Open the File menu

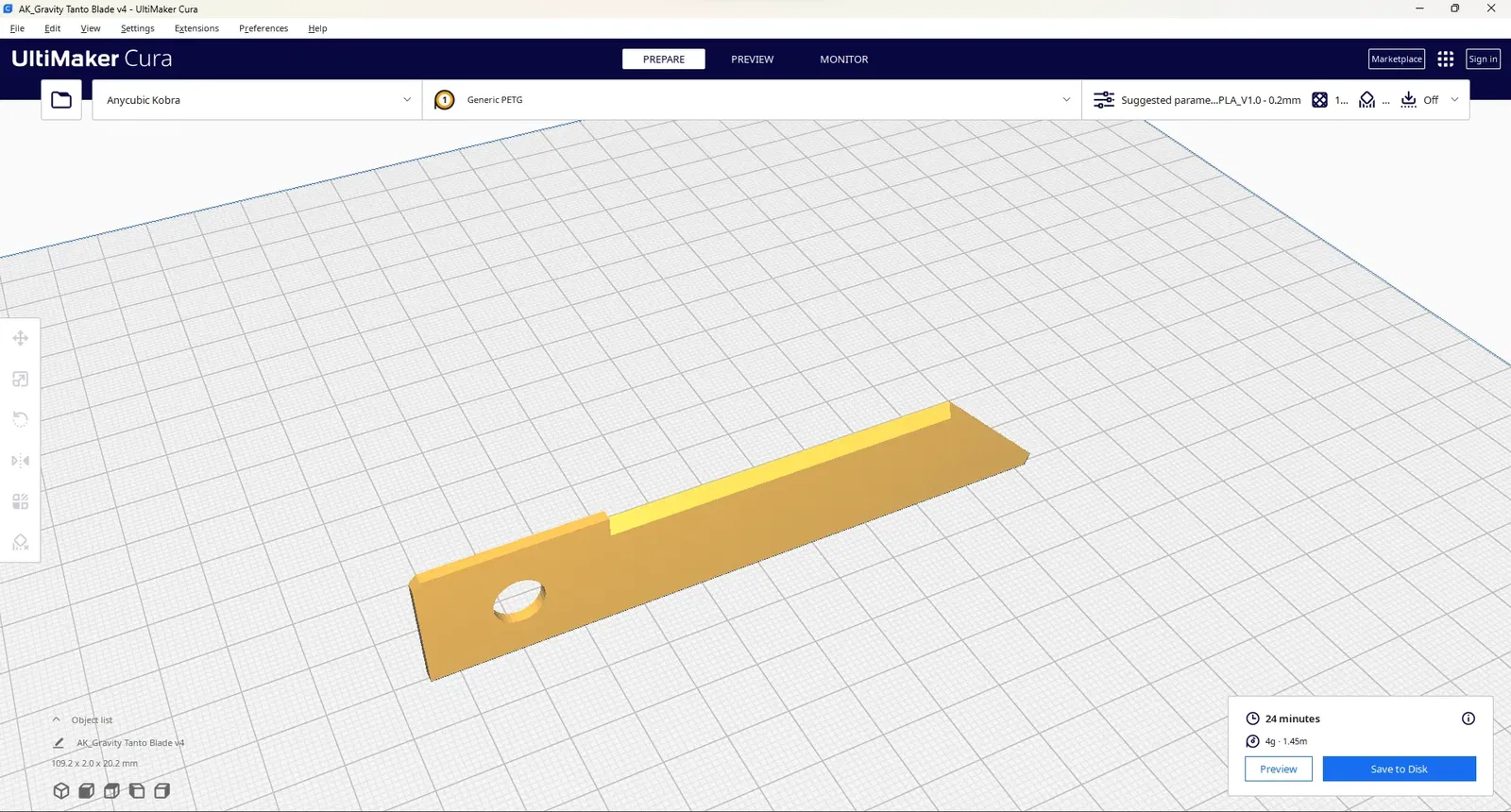click(17, 28)
